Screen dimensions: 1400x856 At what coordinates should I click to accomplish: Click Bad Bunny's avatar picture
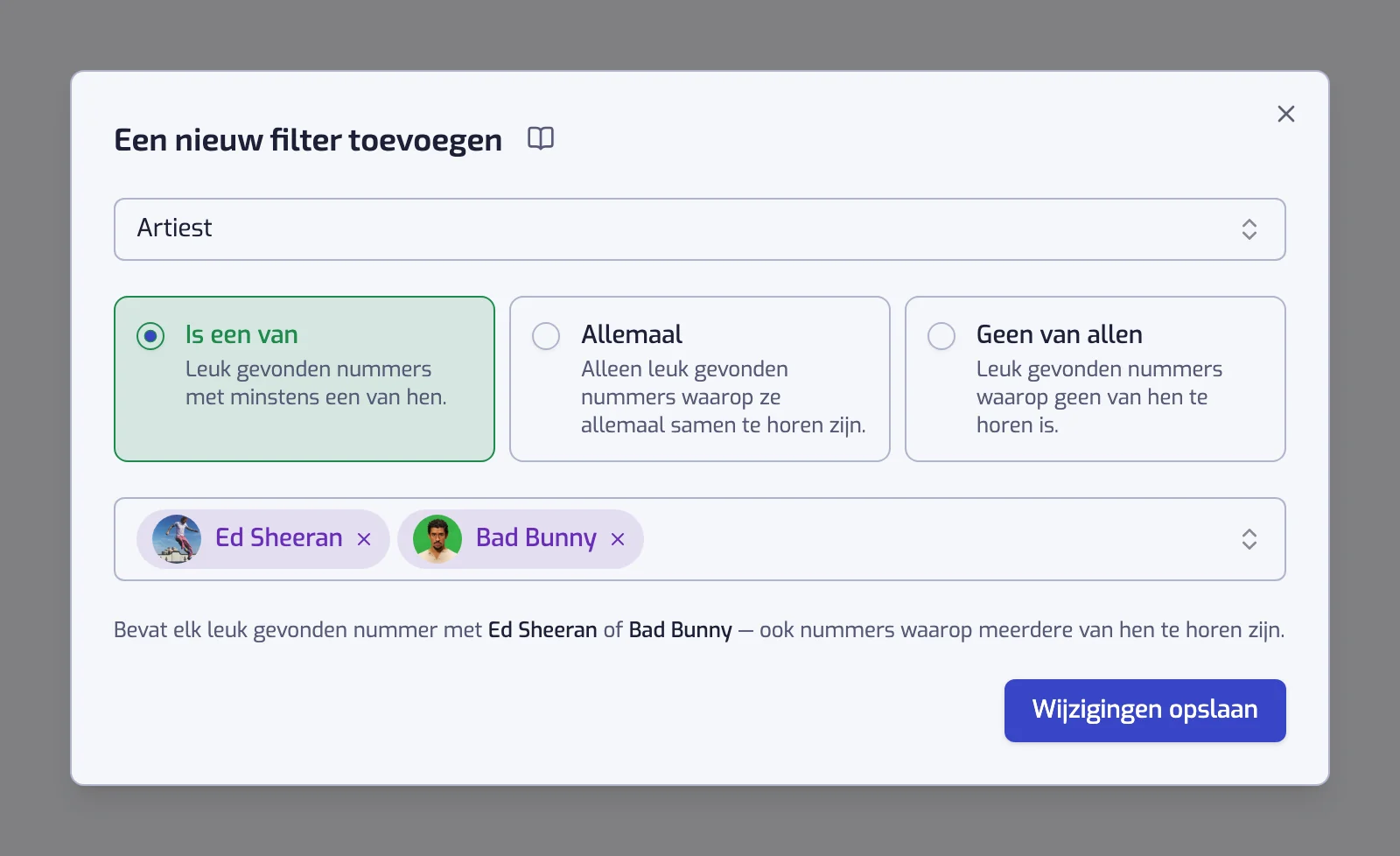point(437,539)
